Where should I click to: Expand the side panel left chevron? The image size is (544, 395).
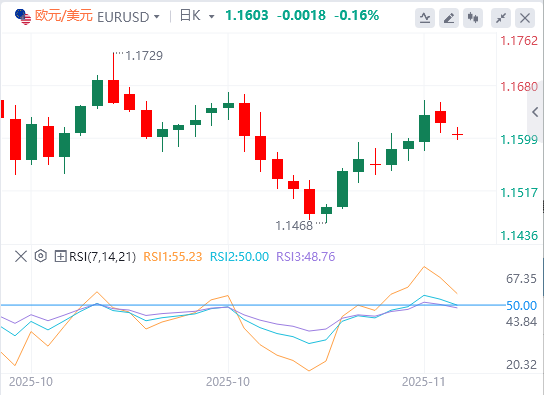click(535, 112)
